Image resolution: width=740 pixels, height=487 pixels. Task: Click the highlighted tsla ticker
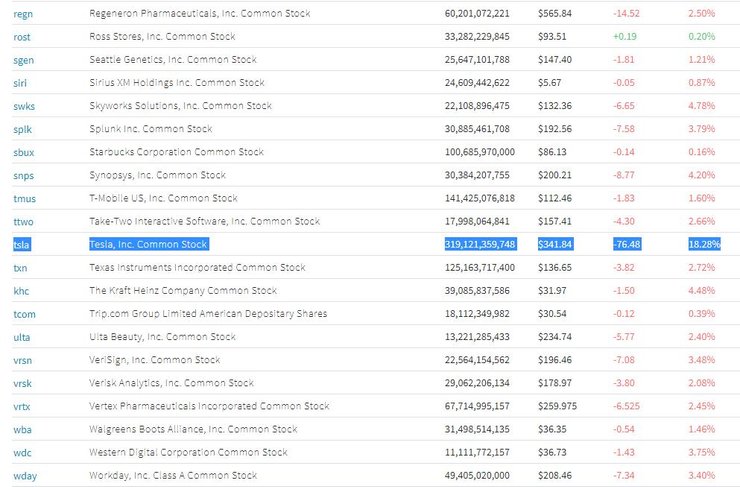22,244
